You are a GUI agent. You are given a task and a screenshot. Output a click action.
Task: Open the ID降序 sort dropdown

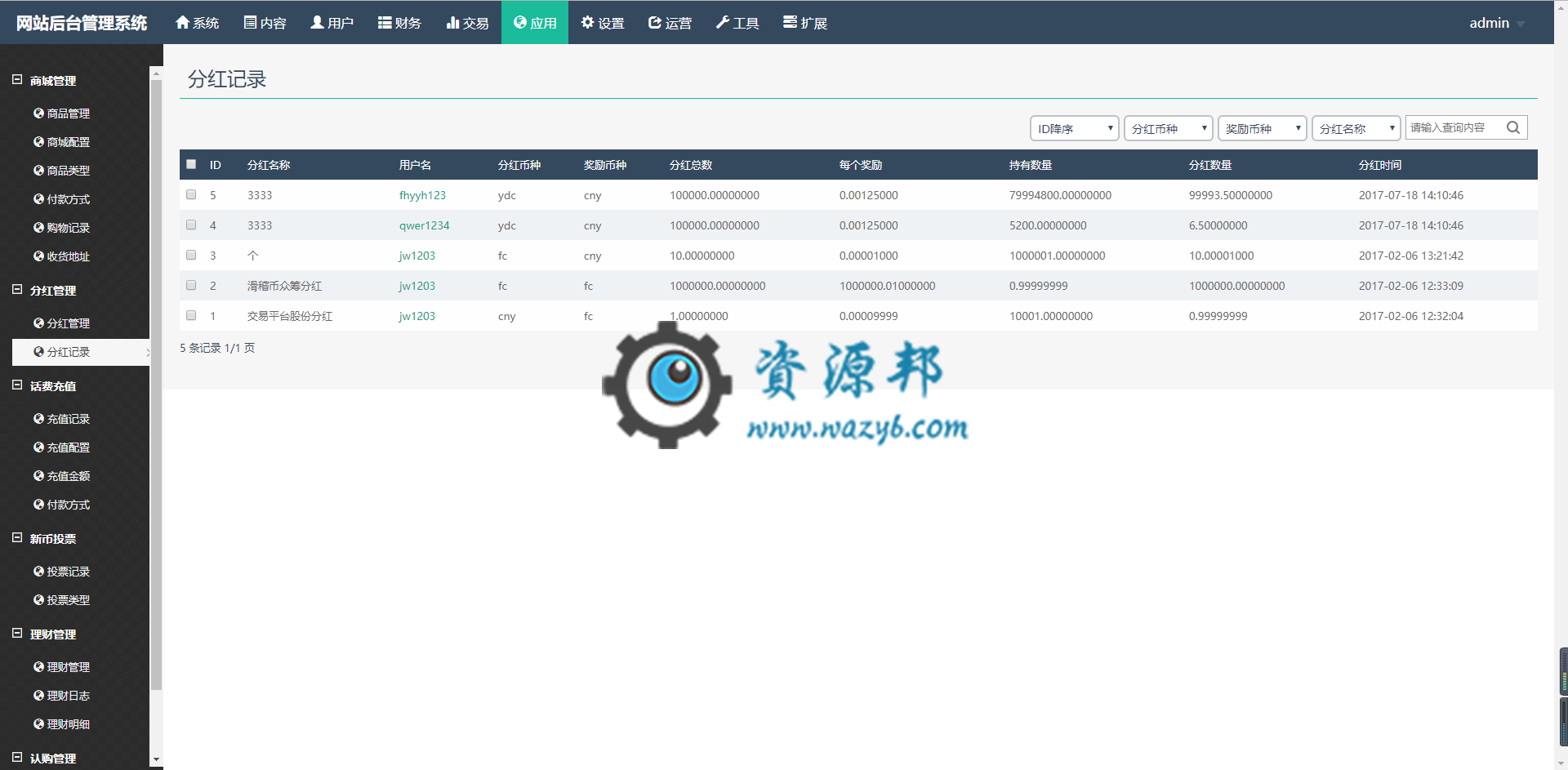[1074, 128]
